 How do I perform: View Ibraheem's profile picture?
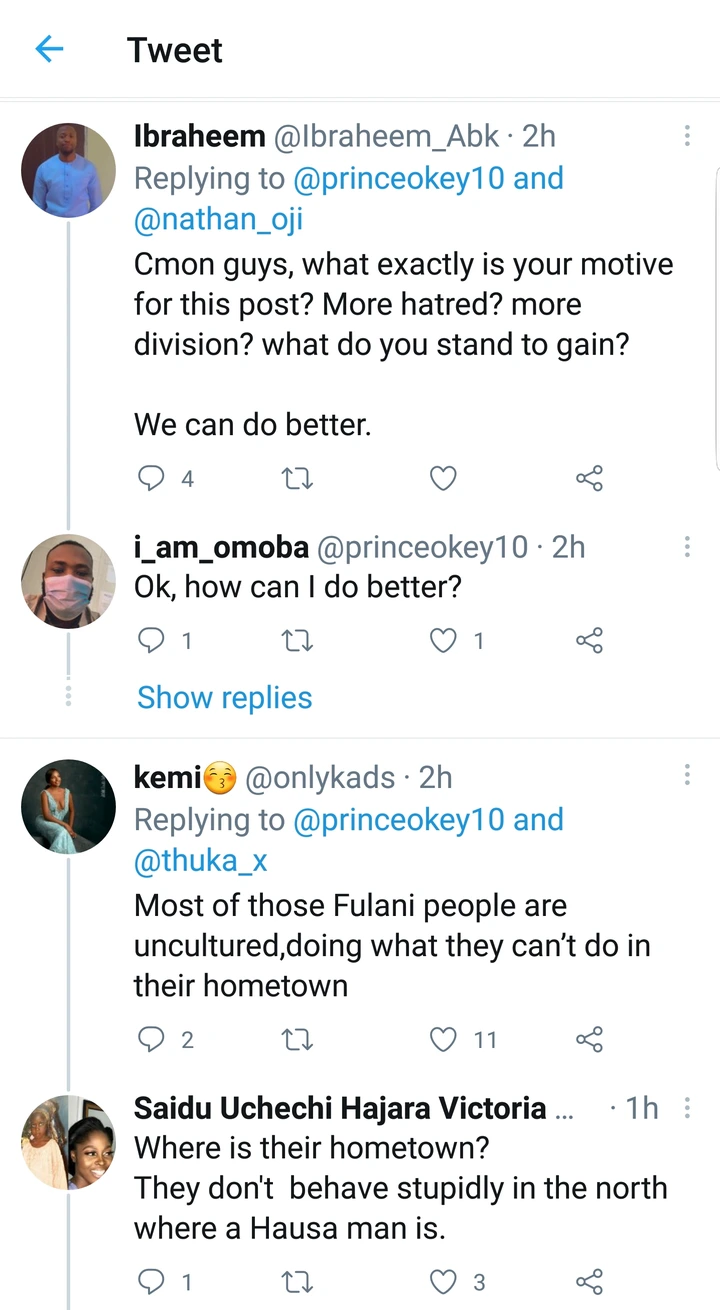[68, 170]
